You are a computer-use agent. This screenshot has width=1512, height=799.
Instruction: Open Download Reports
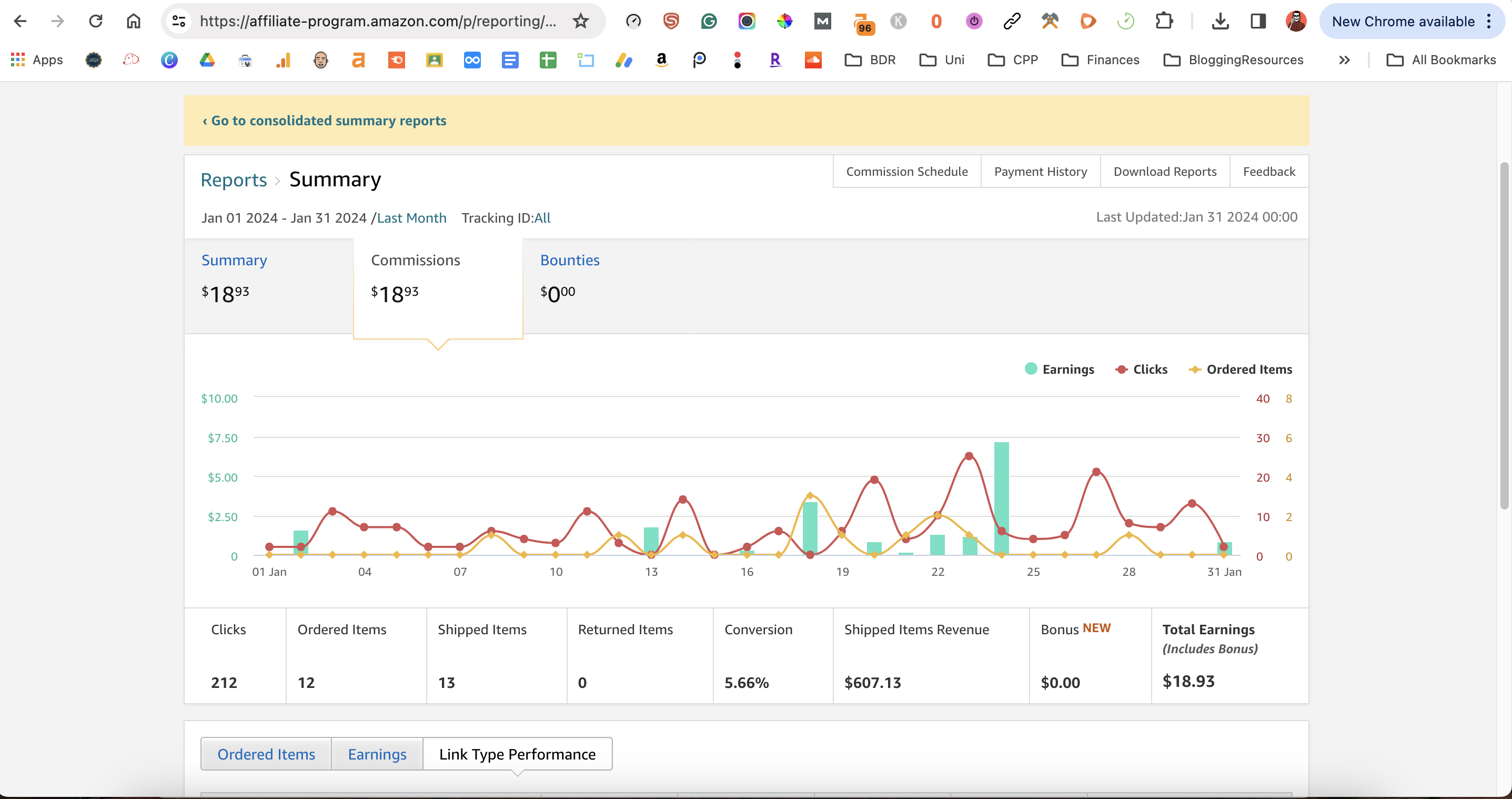(1165, 172)
